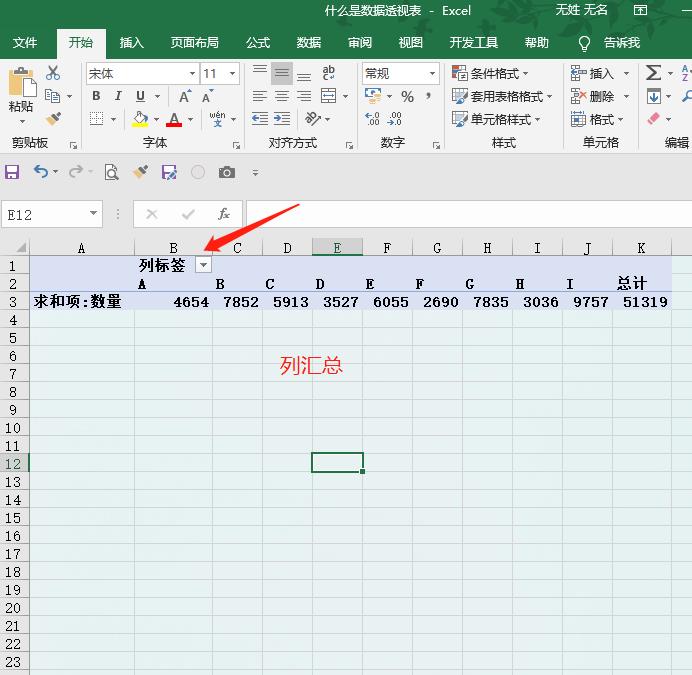
Task: Click the Undo arrow
Action: click(x=41, y=171)
